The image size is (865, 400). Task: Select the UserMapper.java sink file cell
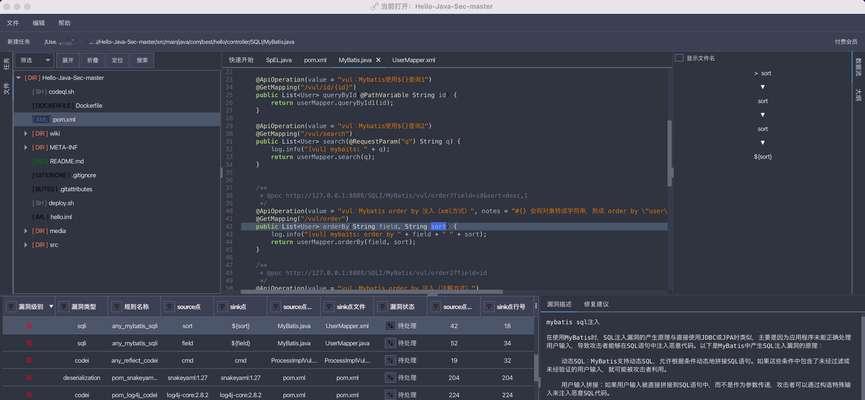347,343
